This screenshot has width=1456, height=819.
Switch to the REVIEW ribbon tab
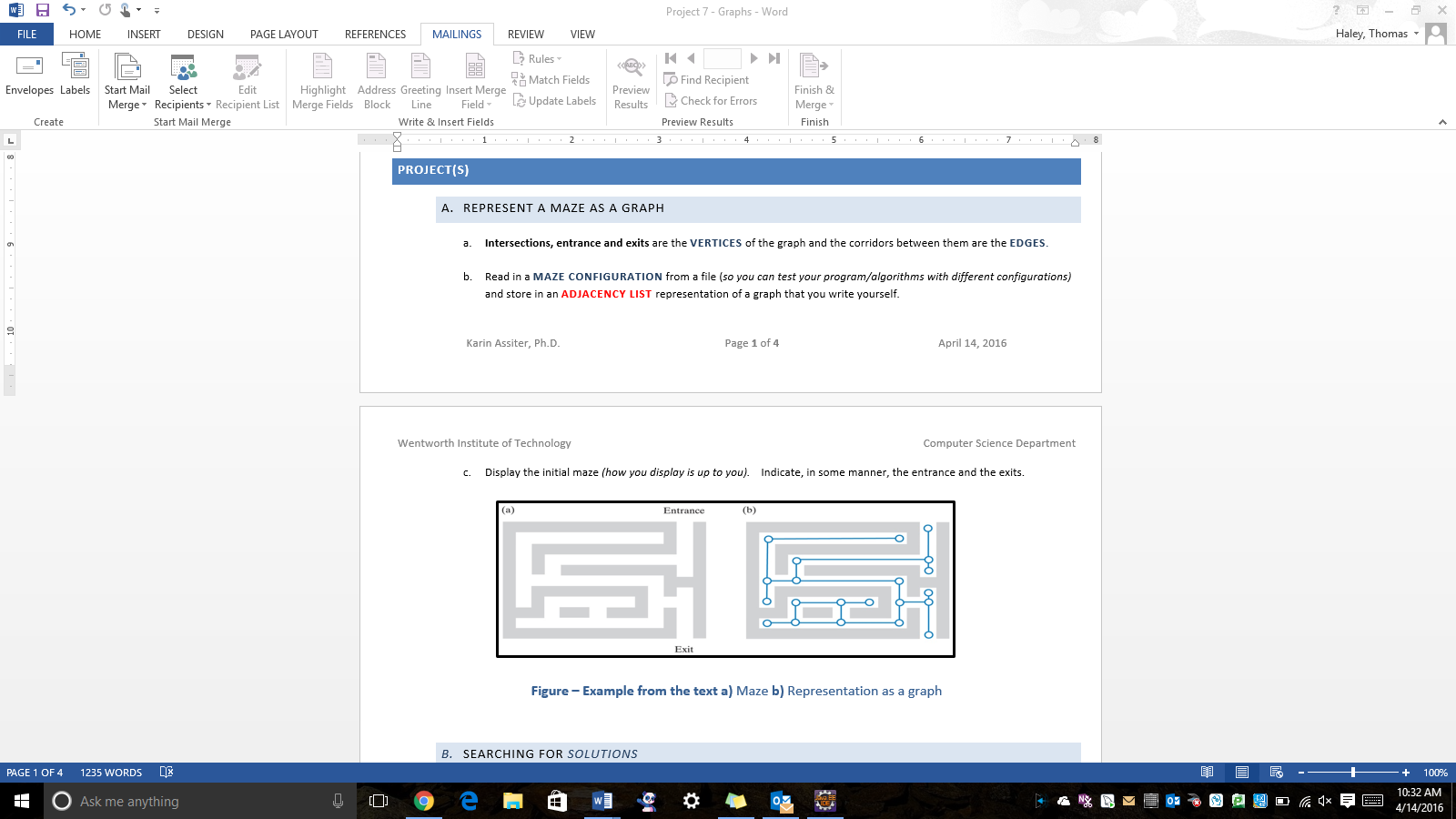click(x=525, y=34)
